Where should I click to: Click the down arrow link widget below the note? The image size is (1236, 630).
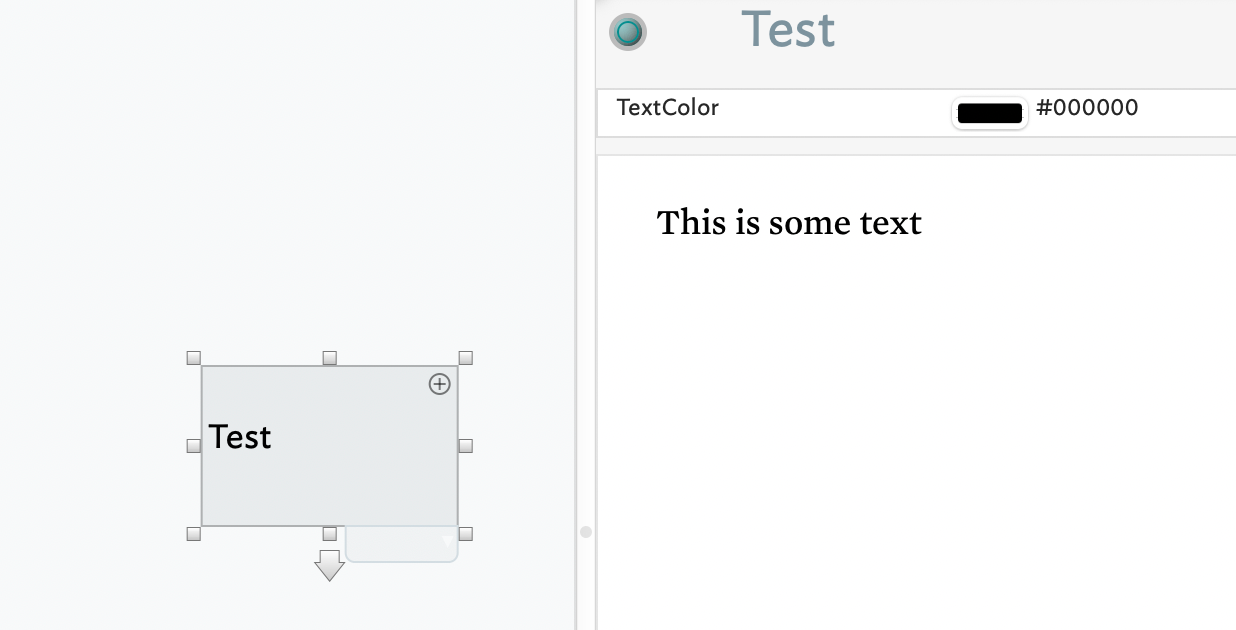tap(329, 565)
